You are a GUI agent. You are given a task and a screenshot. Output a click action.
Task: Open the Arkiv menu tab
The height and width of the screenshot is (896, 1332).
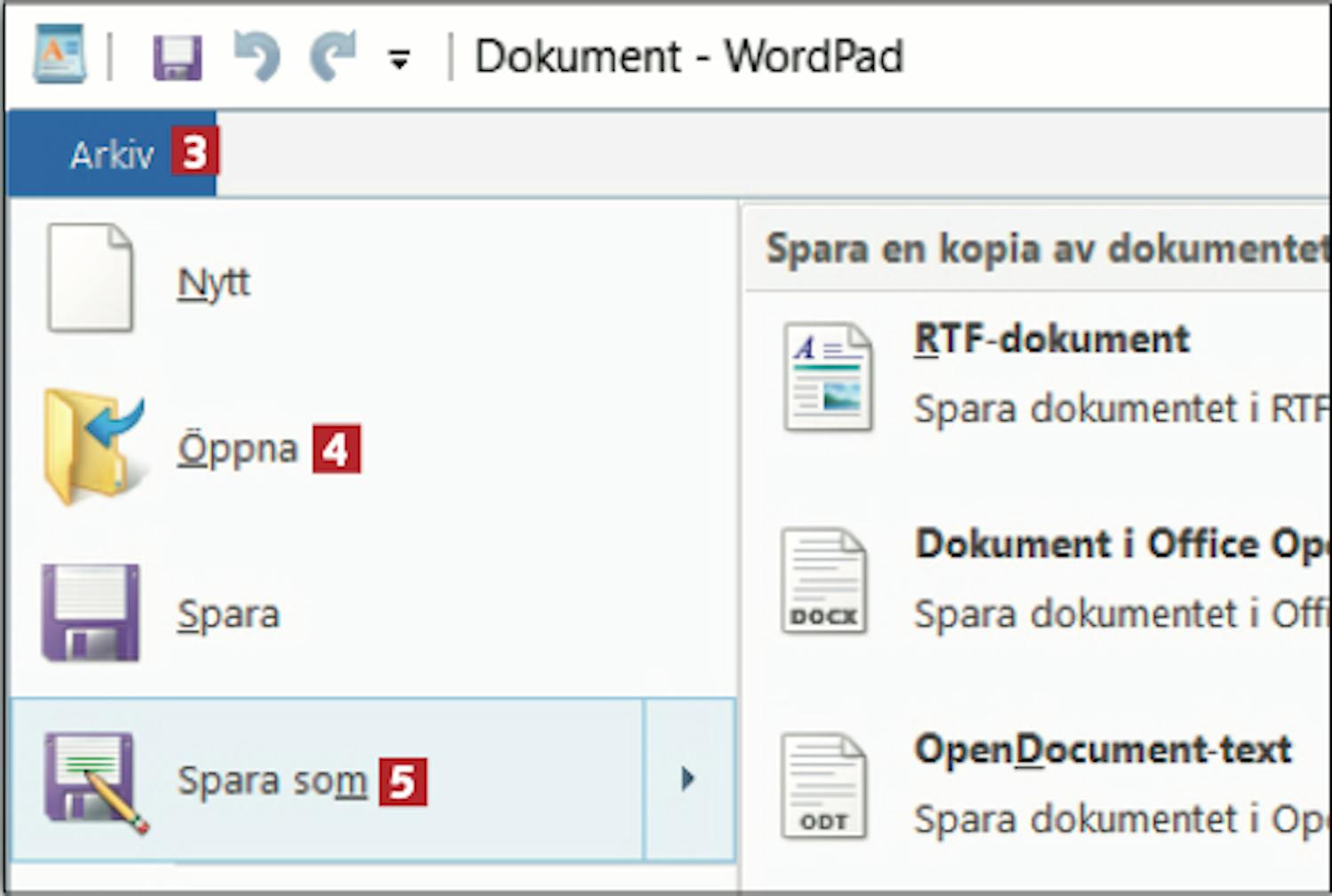pos(112,154)
